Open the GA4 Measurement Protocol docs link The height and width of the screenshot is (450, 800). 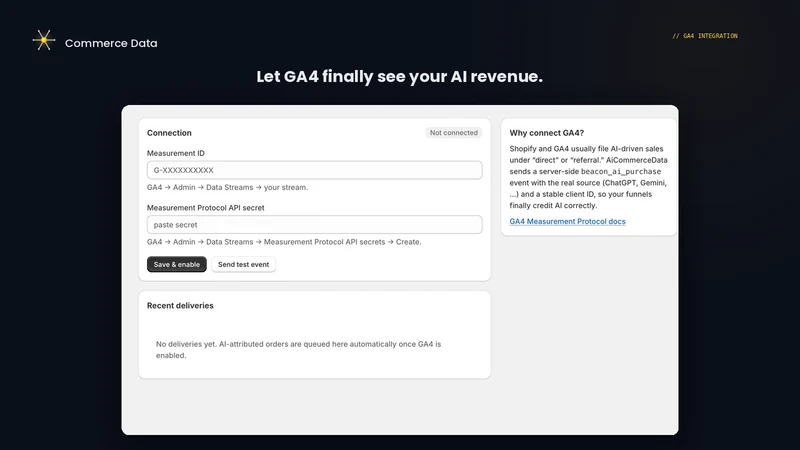coord(567,221)
